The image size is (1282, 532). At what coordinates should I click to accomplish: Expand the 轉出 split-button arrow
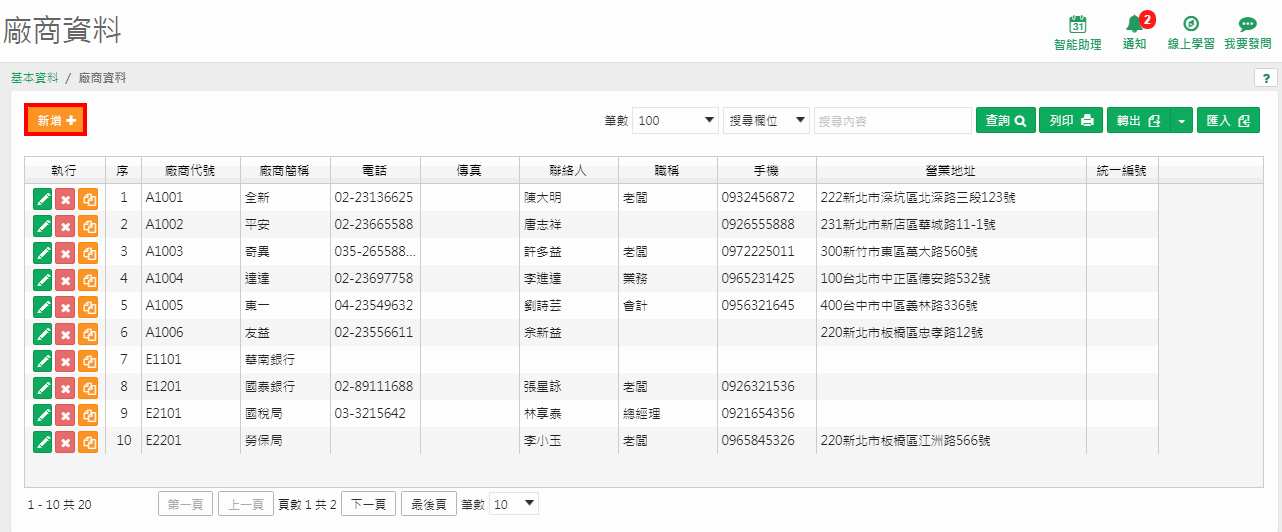[1182, 121]
